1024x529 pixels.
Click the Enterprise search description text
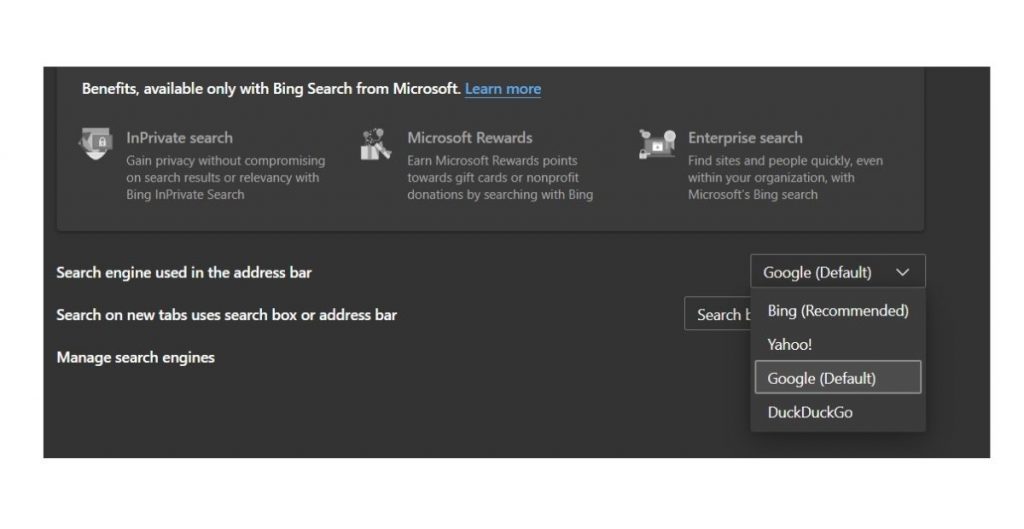[785, 178]
